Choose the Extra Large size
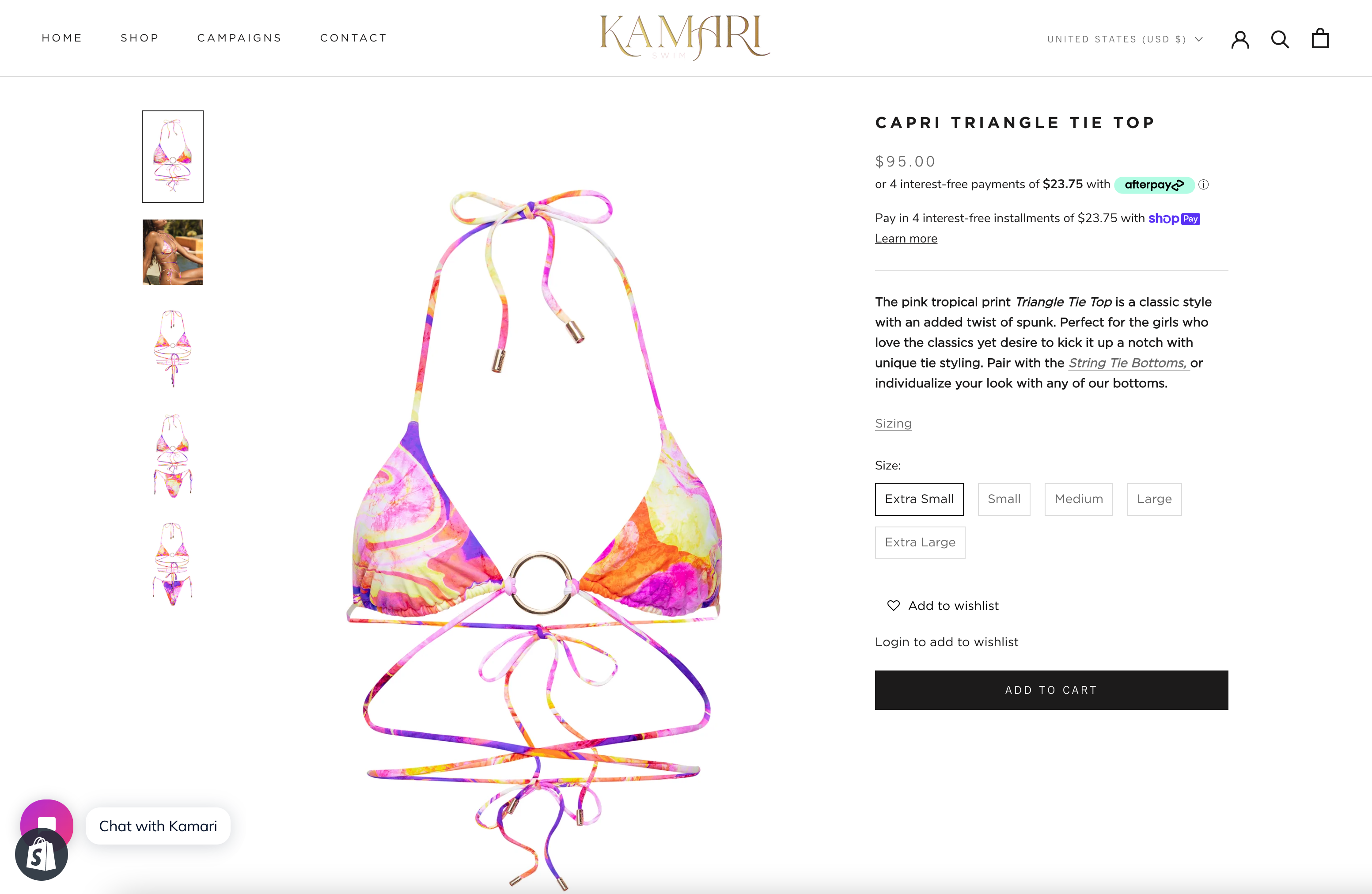1372x894 pixels. click(920, 542)
